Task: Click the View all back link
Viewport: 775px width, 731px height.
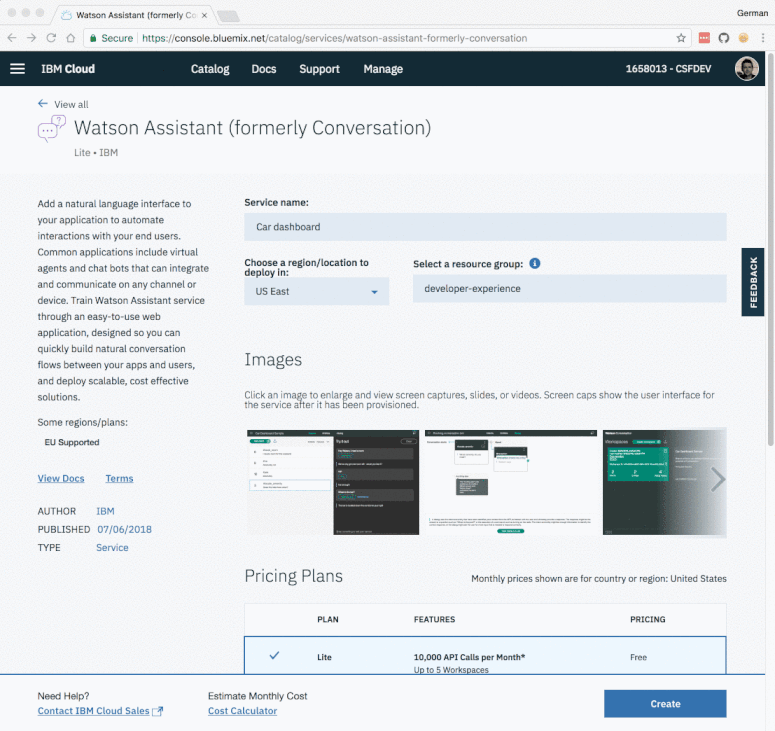Action: [63, 104]
